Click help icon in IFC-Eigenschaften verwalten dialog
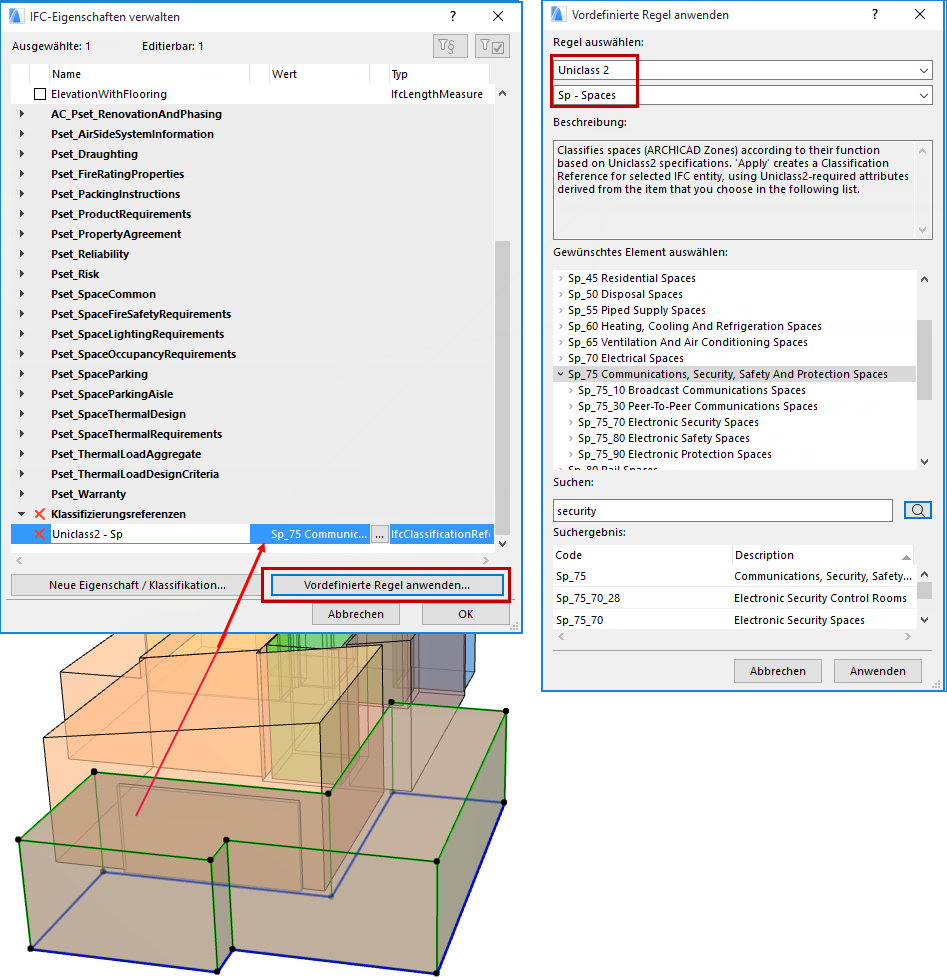The image size is (947, 980). tap(453, 16)
